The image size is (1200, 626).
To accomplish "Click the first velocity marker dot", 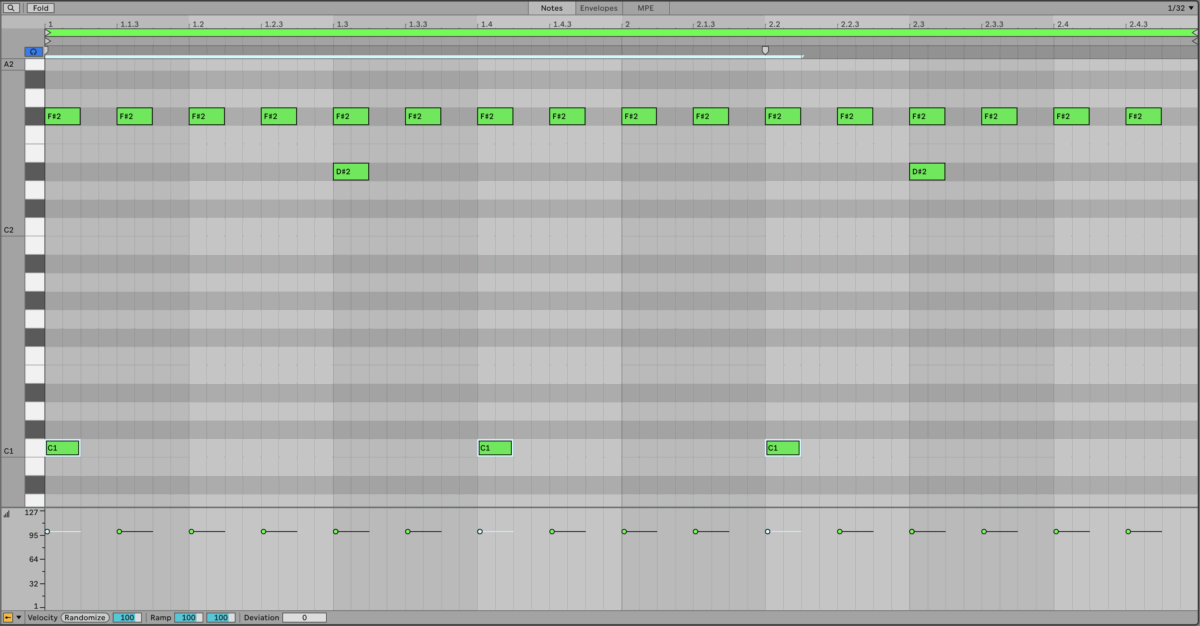I will tap(47, 532).
